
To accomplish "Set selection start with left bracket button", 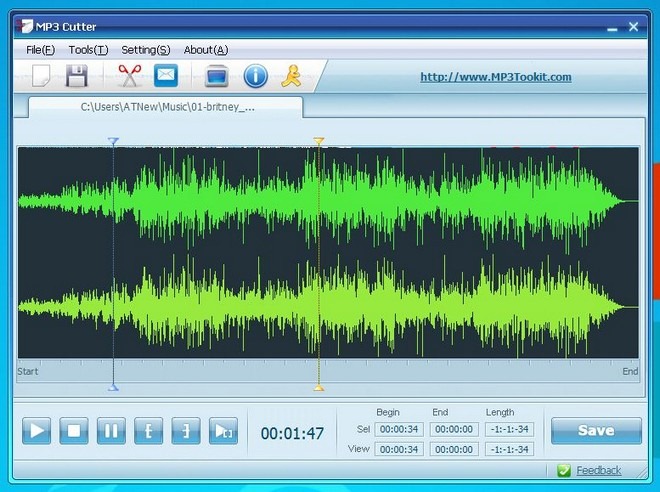I will (148, 432).
